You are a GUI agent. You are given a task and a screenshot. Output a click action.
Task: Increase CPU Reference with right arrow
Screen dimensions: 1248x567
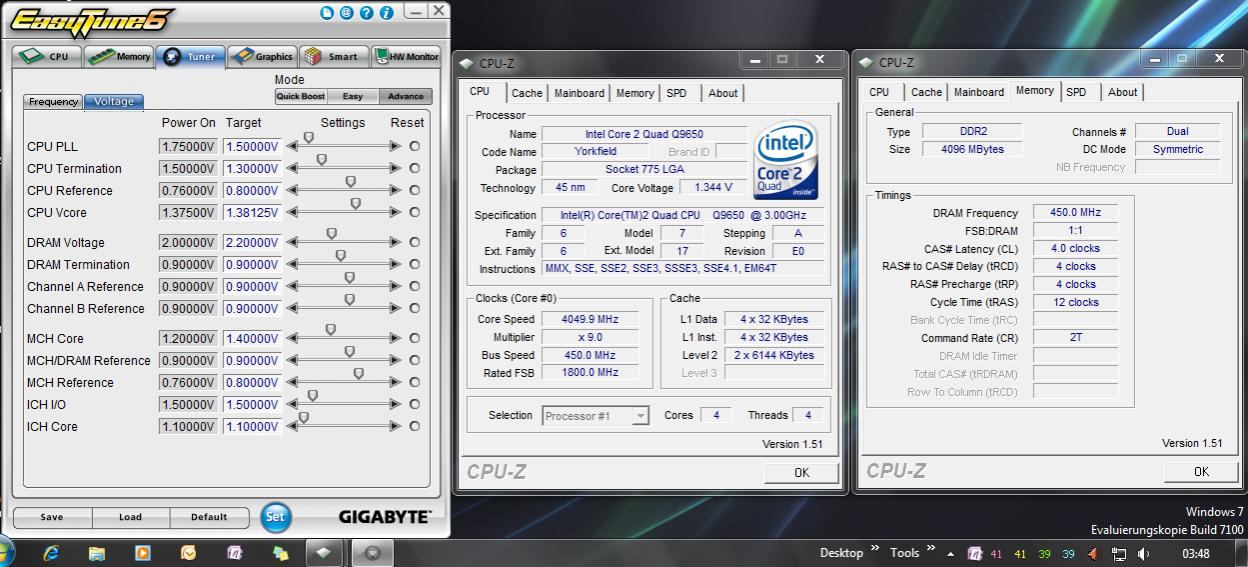[395, 190]
